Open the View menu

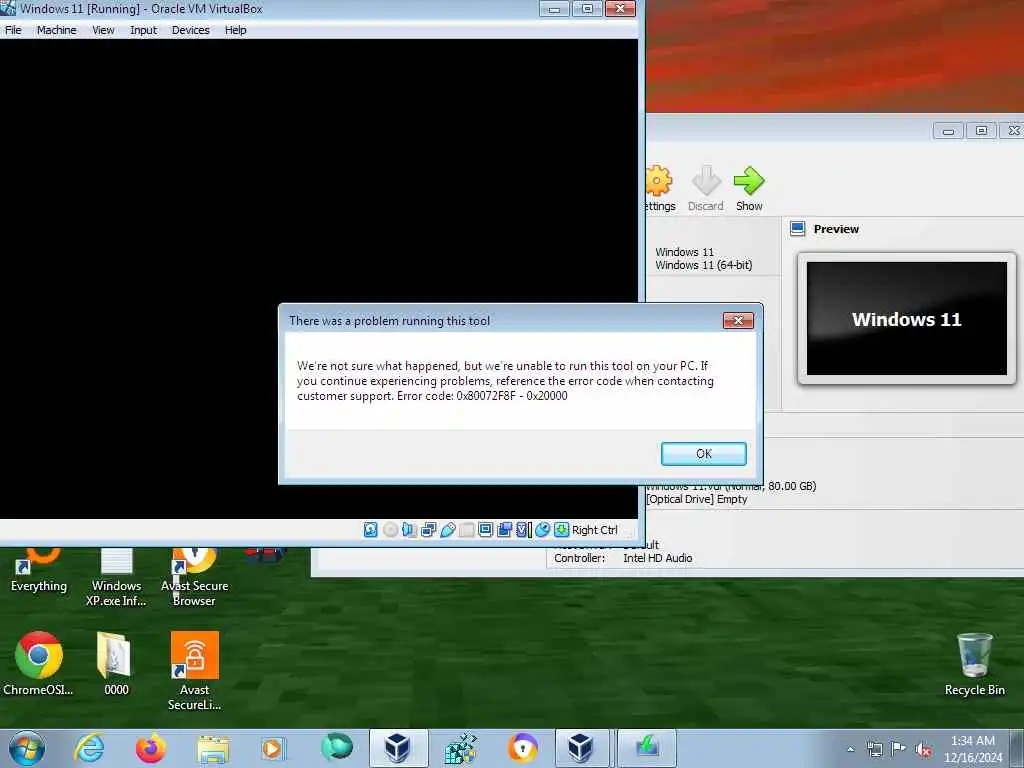point(103,30)
